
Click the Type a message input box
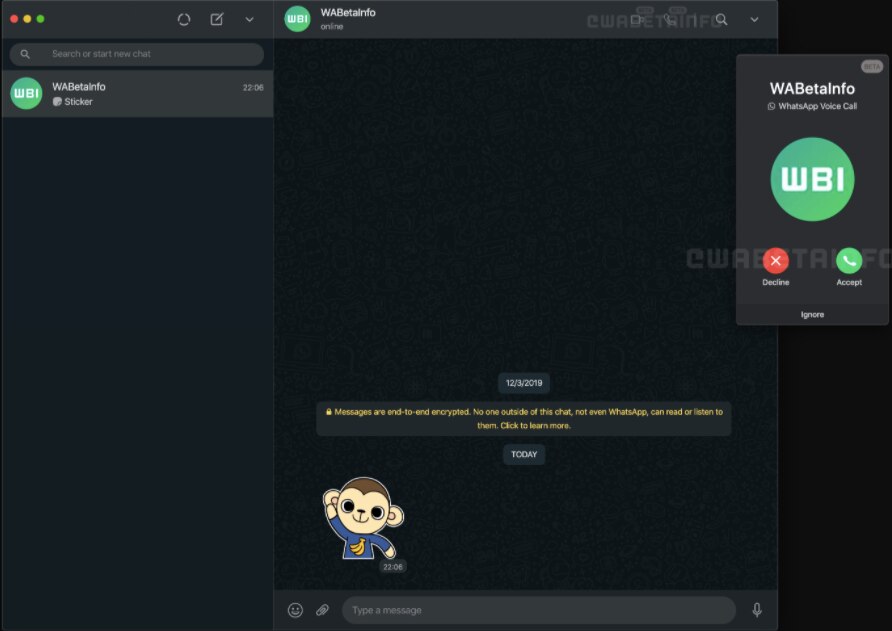540,609
